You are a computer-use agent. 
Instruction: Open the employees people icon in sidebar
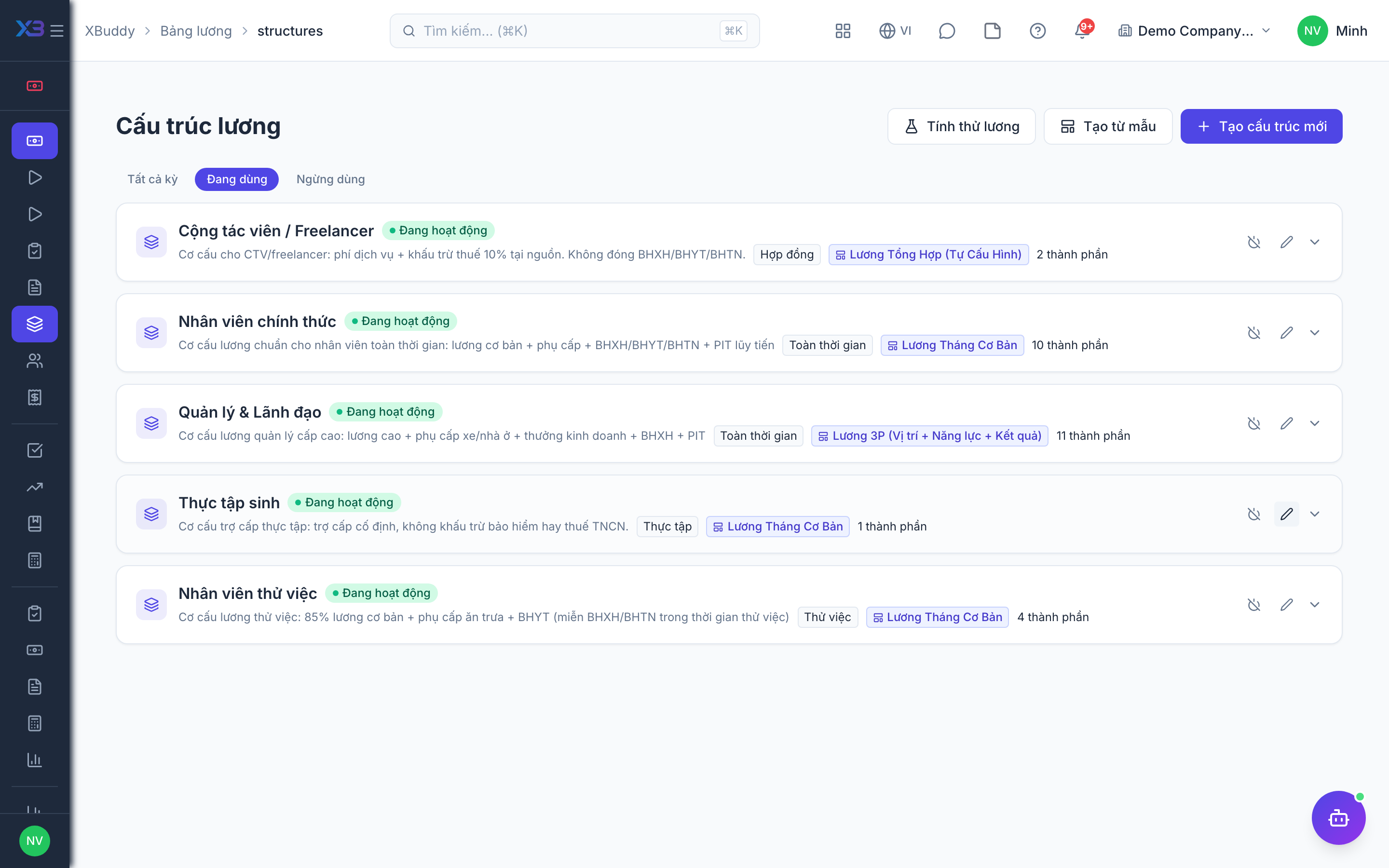[x=34, y=361]
